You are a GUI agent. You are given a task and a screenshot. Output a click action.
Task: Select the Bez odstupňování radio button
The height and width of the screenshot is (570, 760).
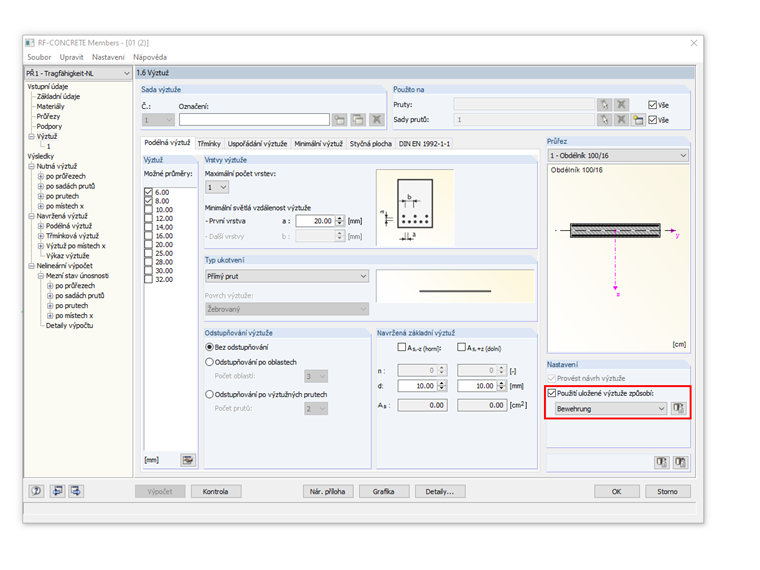[209, 347]
